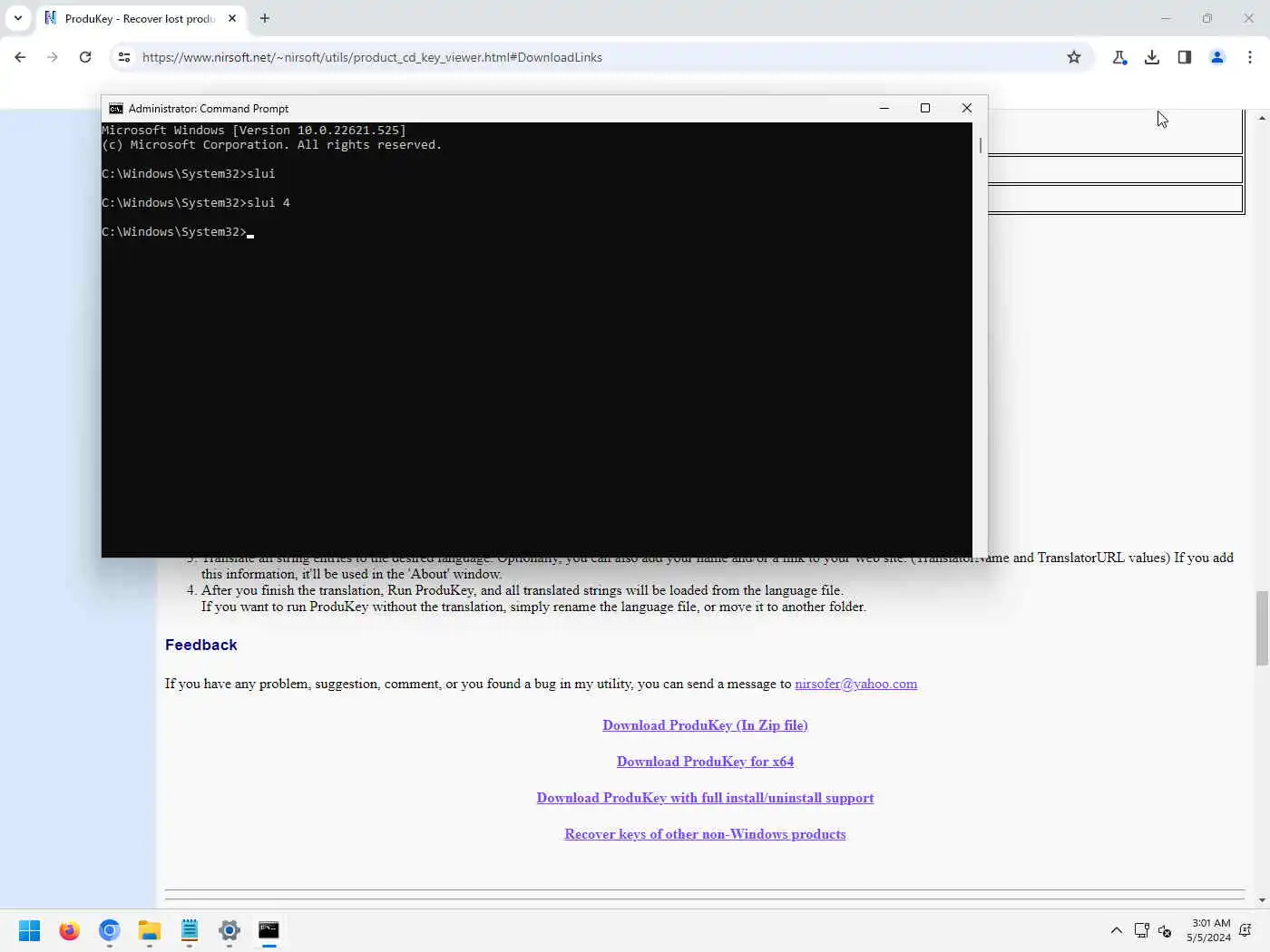
Task: Open the Notepad taskbar icon
Action: pos(190,930)
